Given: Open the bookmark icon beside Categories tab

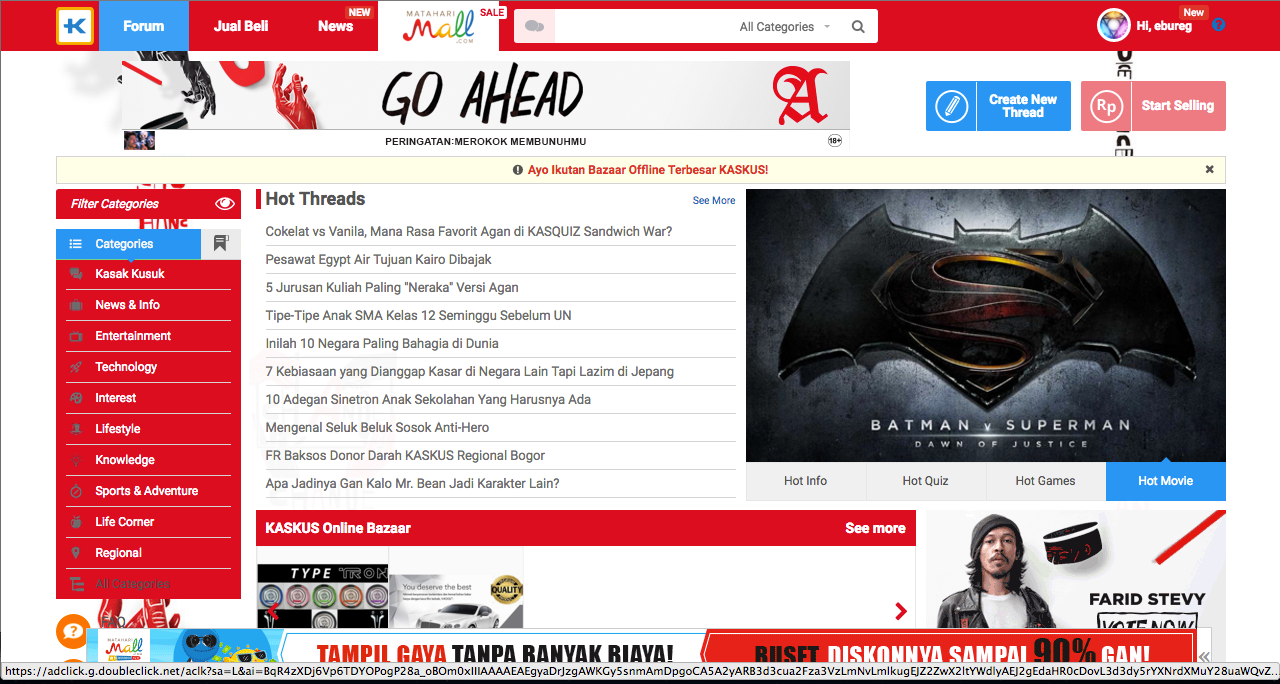Looking at the screenshot, I should pyautogui.click(x=221, y=243).
